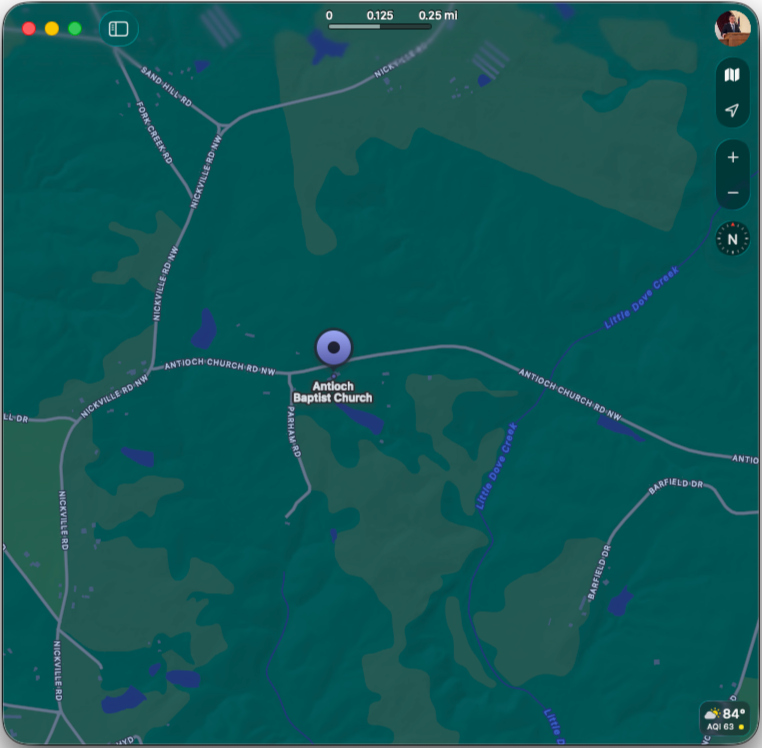Click the pond above Antioch Church Rd NW
762x748 pixels.
click(x=204, y=328)
